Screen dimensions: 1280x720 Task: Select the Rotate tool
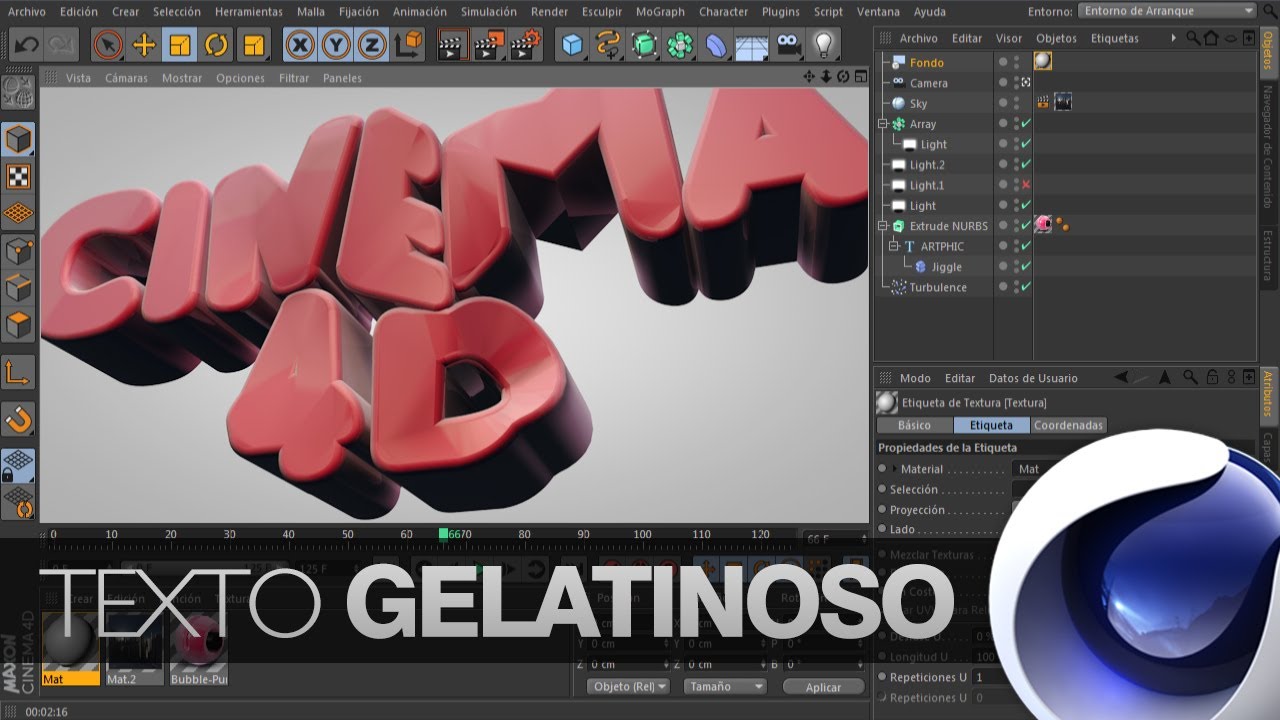(216, 45)
